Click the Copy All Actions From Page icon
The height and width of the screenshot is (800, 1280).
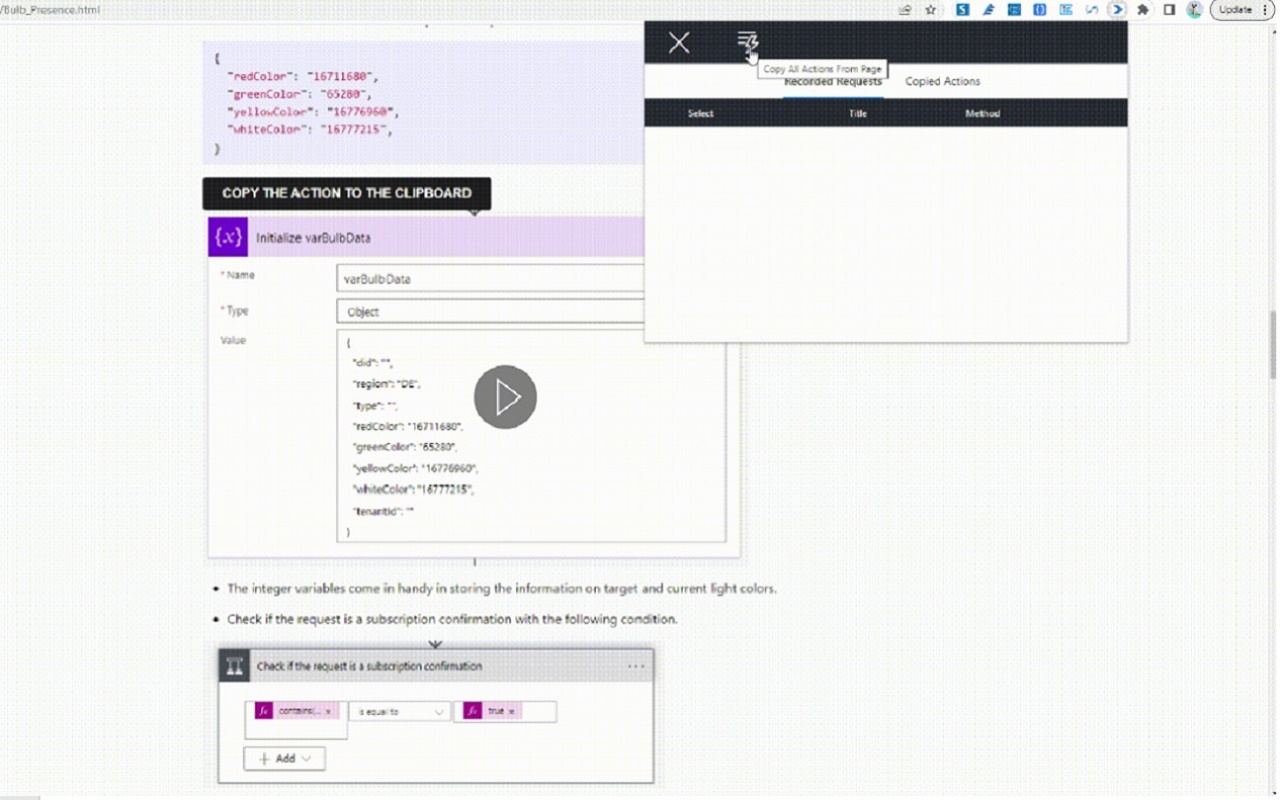[747, 42]
